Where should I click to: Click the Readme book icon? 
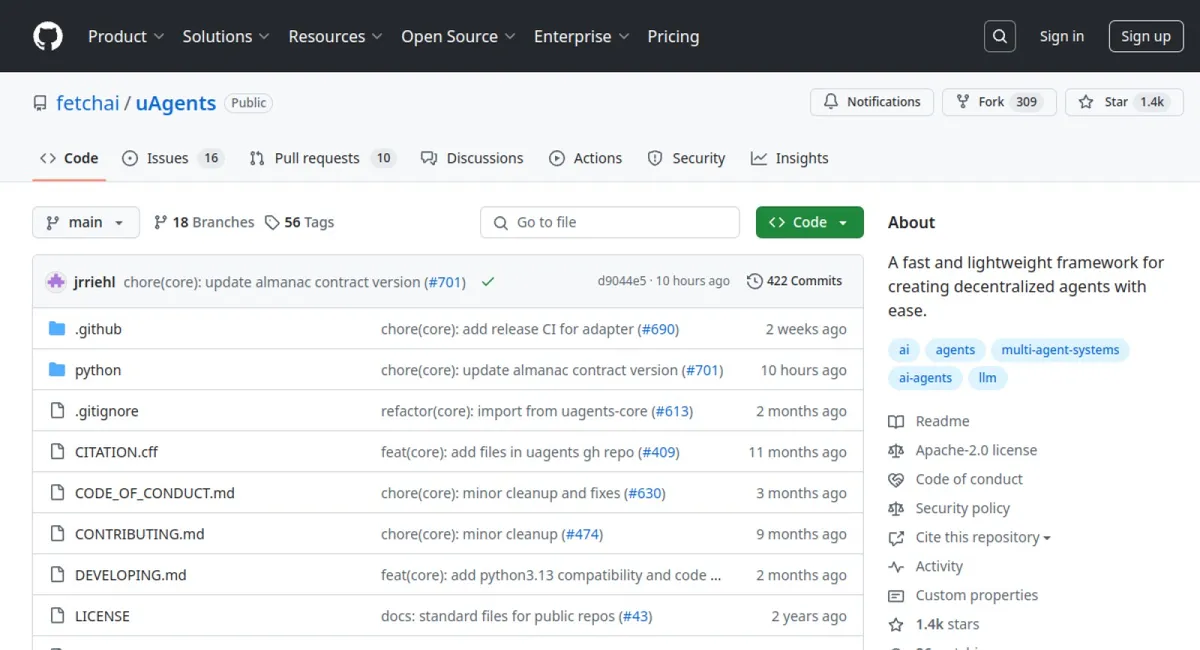pos(896,421)
